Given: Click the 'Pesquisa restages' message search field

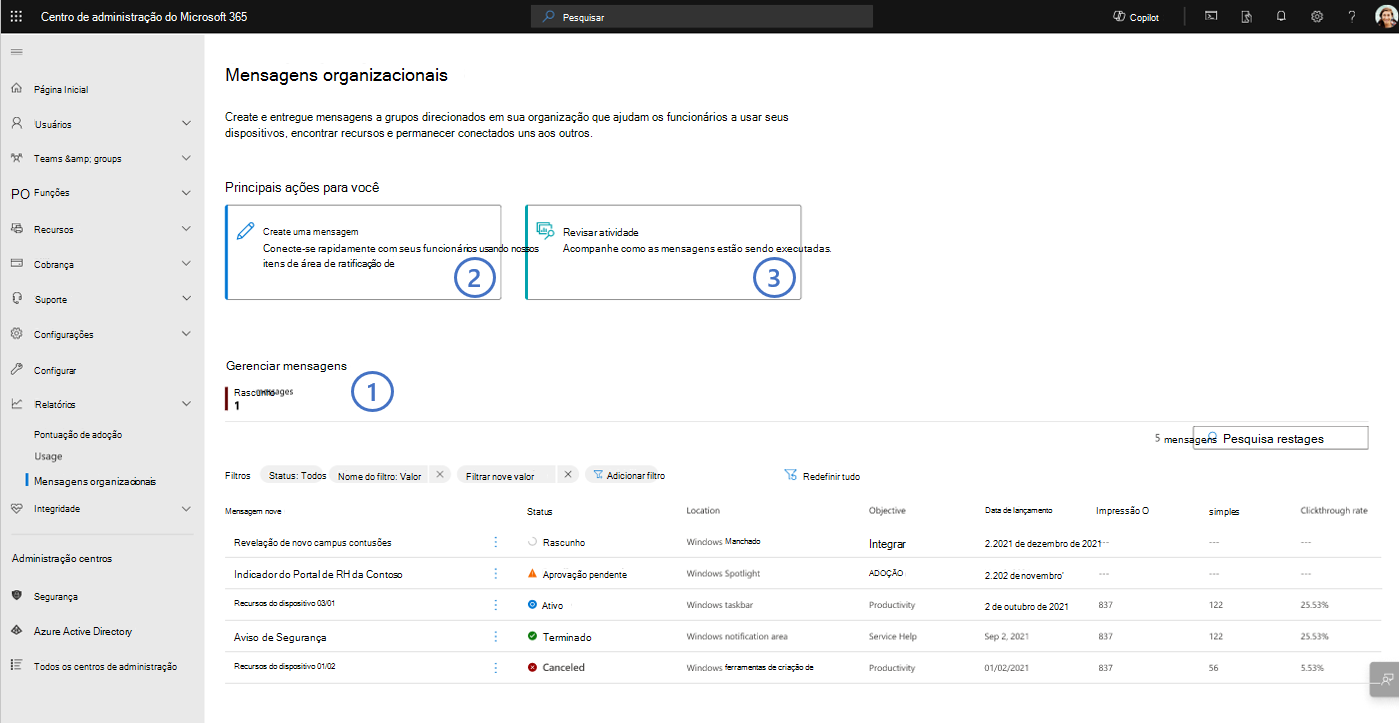Looking at the screenshot, I should 1280,438.
